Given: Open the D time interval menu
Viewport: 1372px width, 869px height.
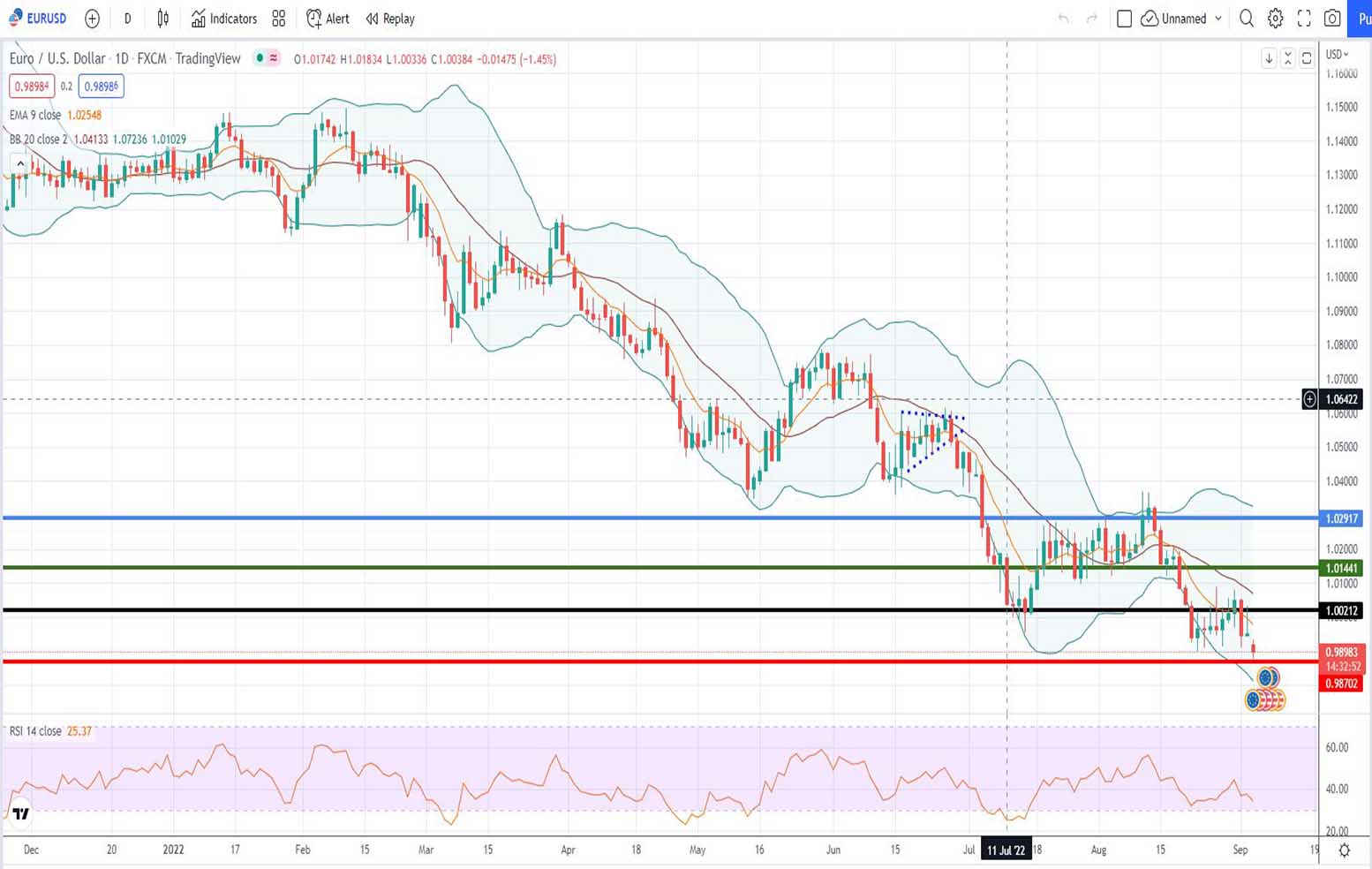Looking at the screenshot, I should pyautogui.click(x=127, y=19).
